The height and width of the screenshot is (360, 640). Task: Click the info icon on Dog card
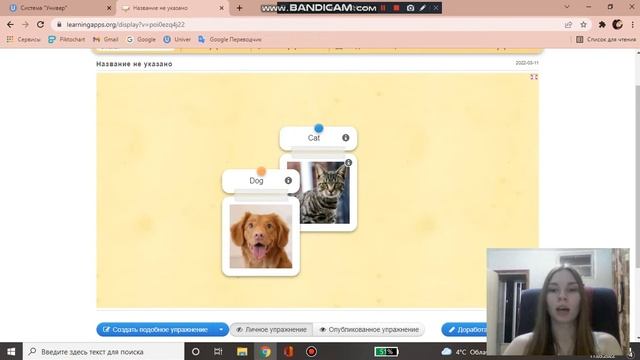coord(288,180)
